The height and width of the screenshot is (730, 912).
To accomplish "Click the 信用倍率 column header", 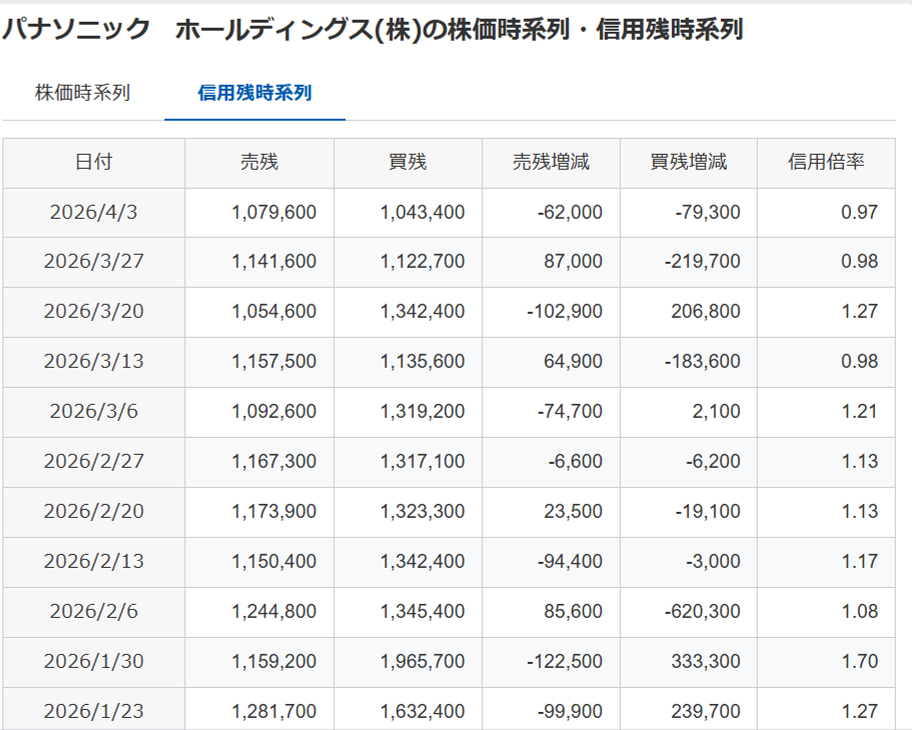I will 826,162.
